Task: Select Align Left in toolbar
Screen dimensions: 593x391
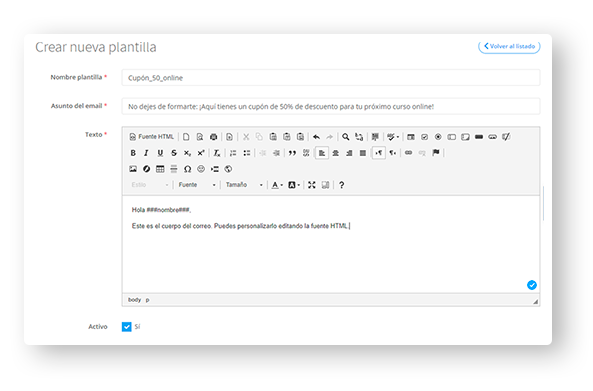Action: [x=322, y=153]
